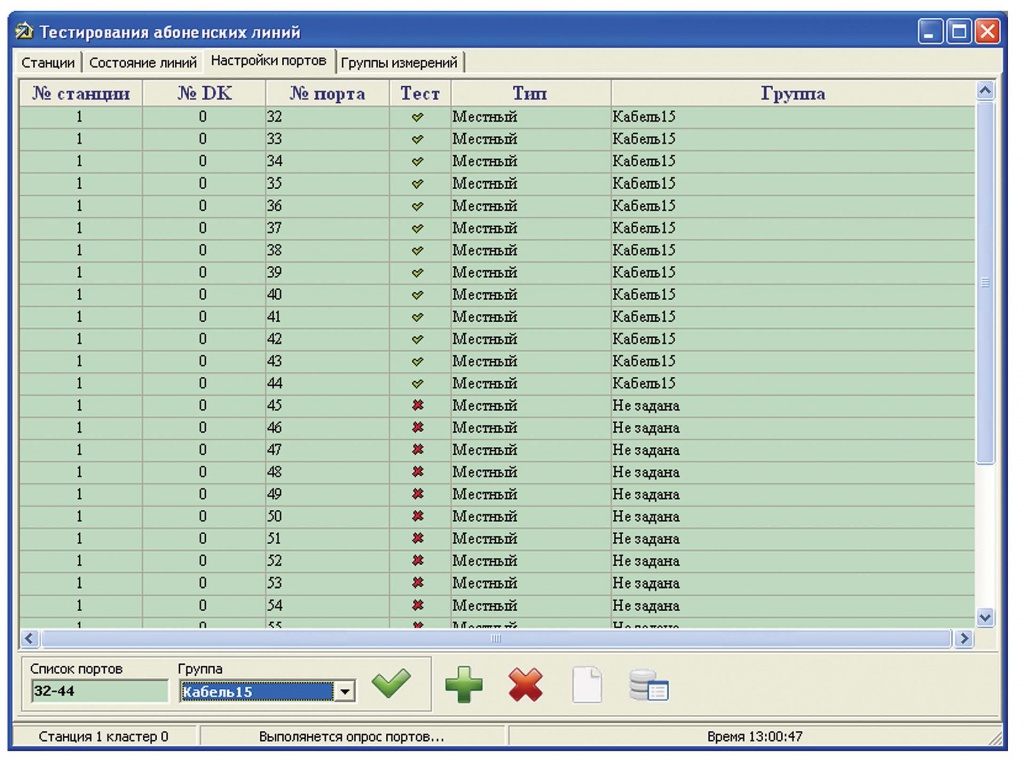This screenshot has height=761, width=1024.
Task: Click the database table icon
Action: pos(648,685)
